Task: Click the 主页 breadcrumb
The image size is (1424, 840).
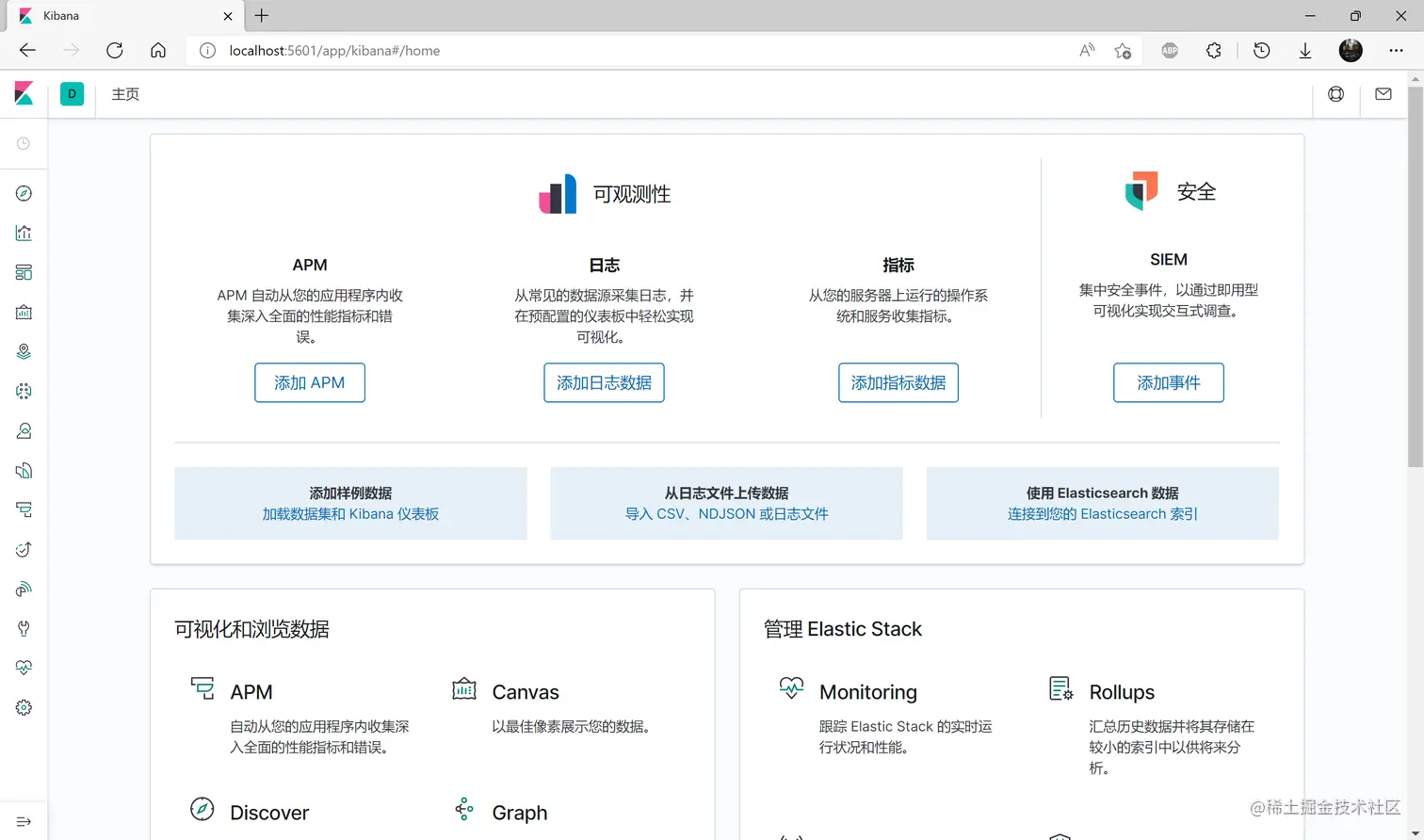Action: (125, 94)
